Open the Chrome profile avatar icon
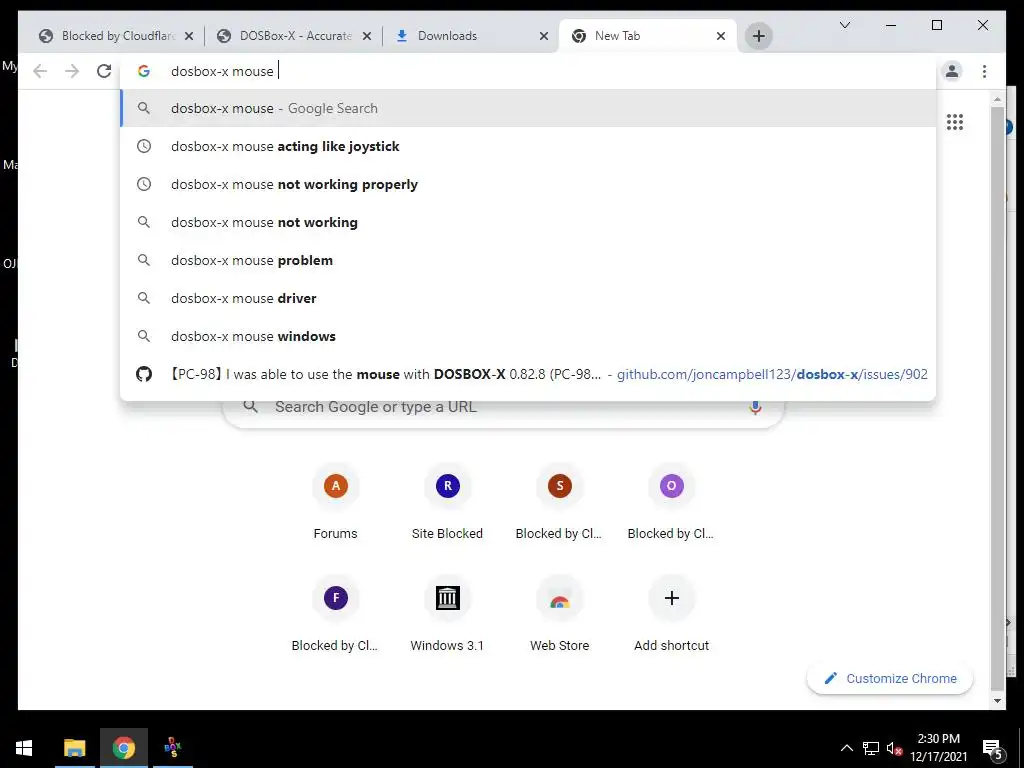1024x768 pixels. pyautogui.click(x=952, y=71)
